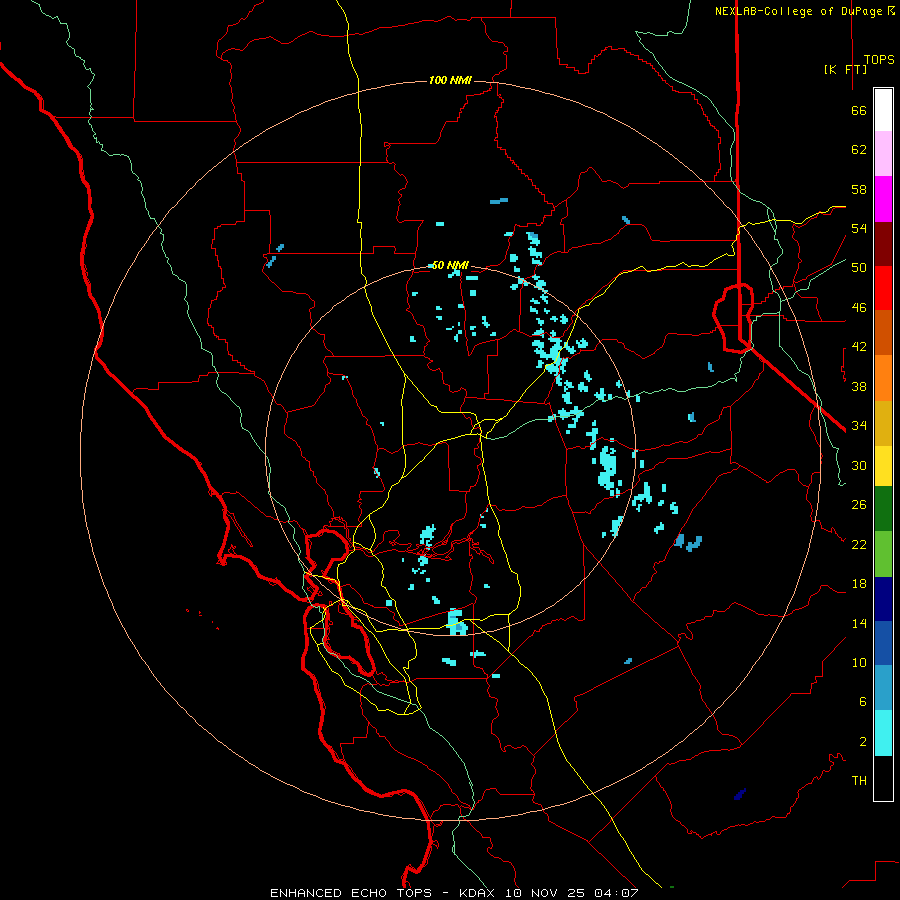This screenshot has height=900, width=900.
Task: Click the "ENHANCED ECHO TOPS" product title
Action: [x=351, y=893]
